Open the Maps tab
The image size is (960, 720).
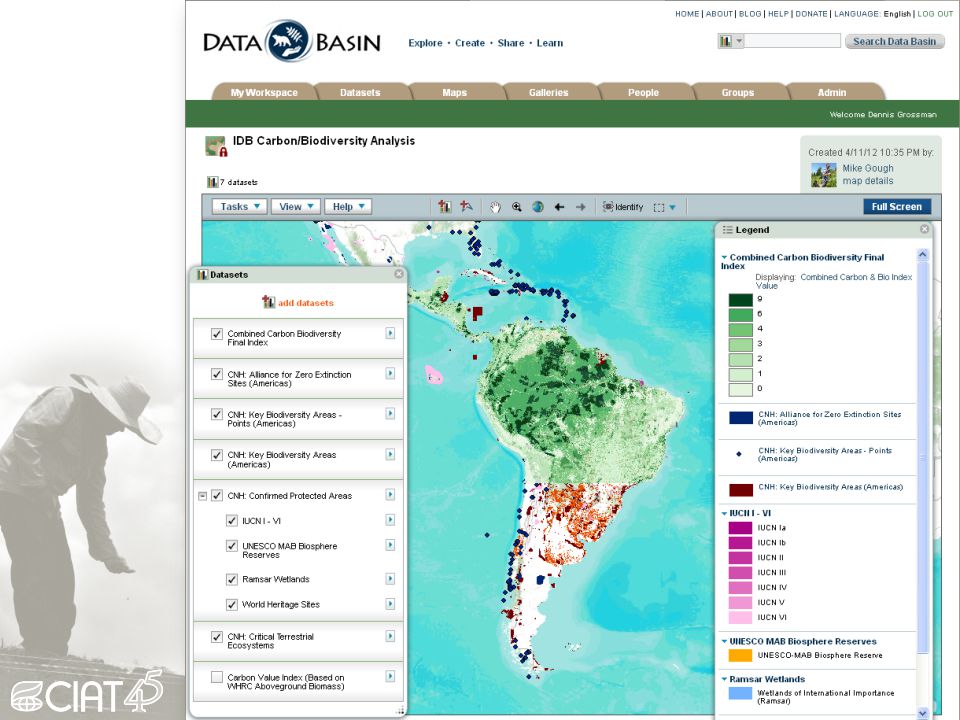tap(454, 92)
